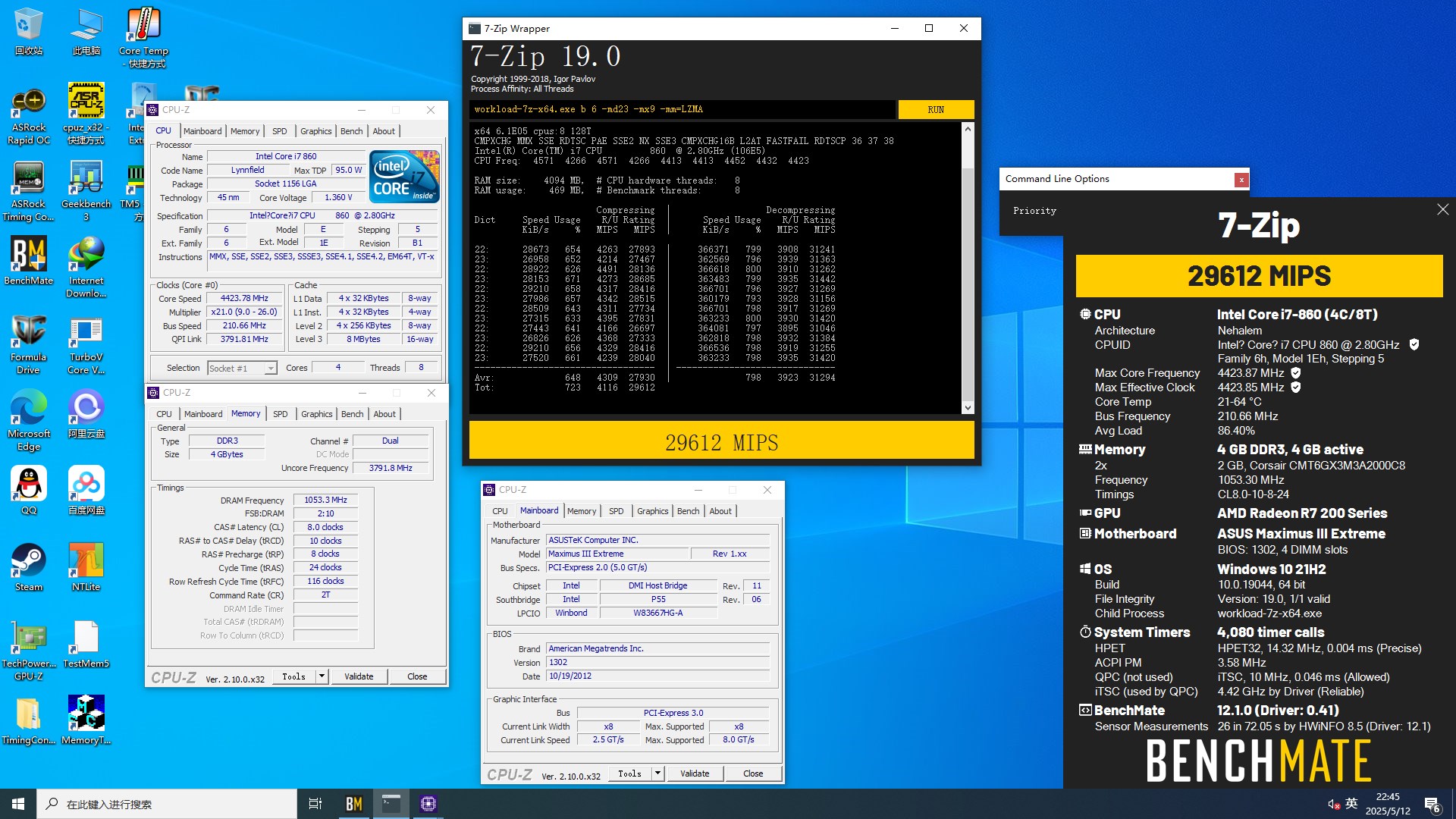Image resolution: width=1456 pixels, height=819 pixels.
Task: Open the Windows Start menu
Action: click(x=18, y=804)
